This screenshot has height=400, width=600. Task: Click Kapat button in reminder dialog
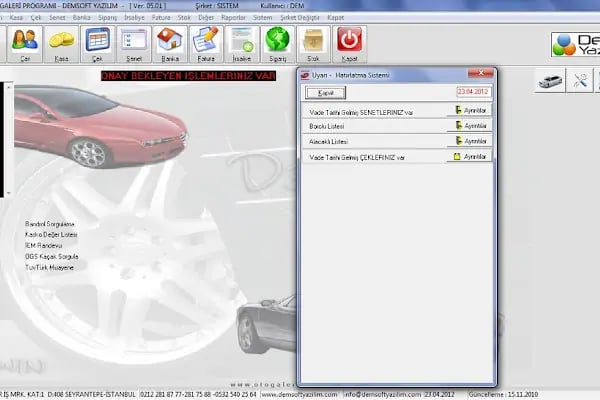pos(326,93)
